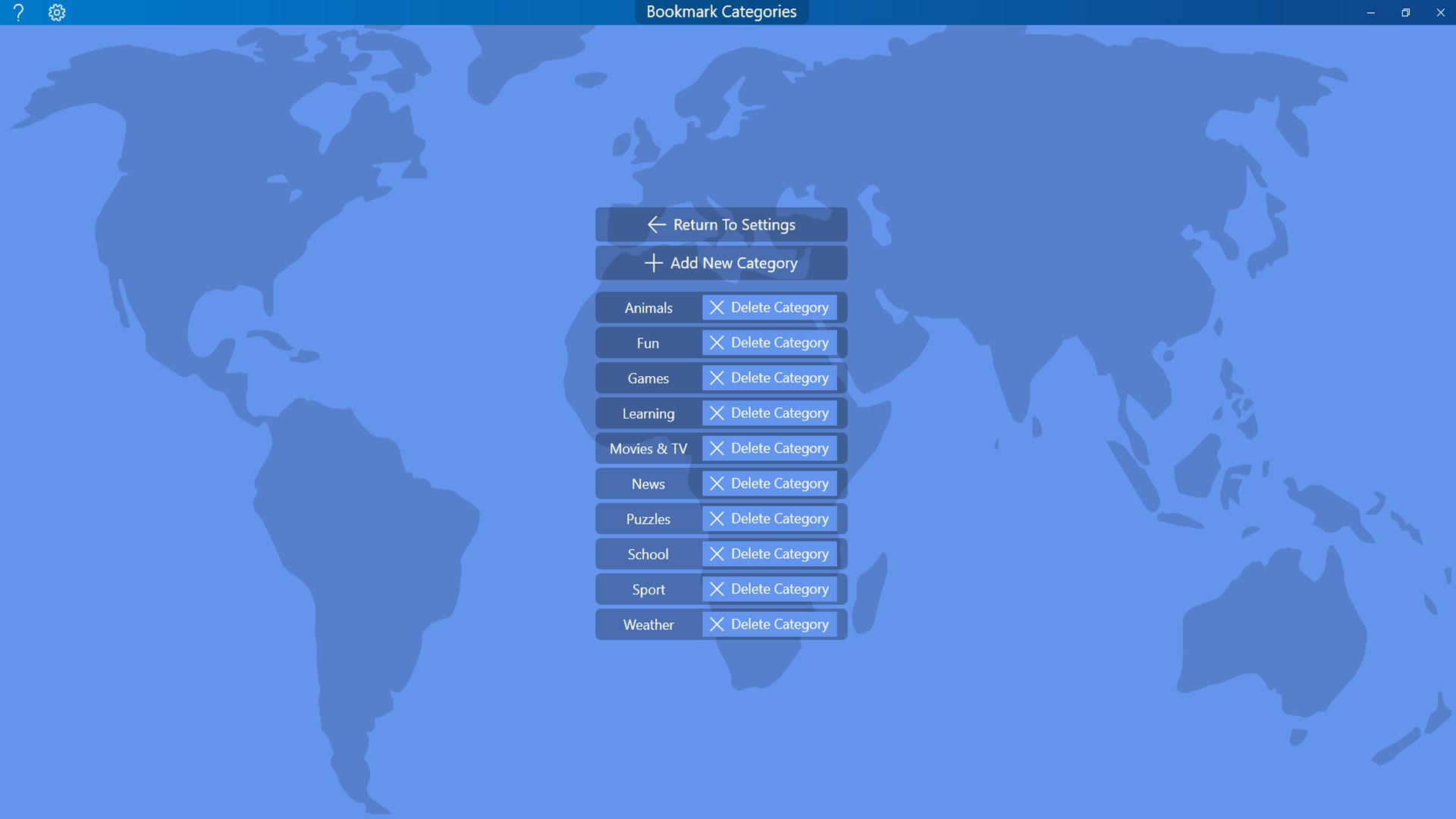The width and height of the screenshot is (1456, 819).
Task: Remove the Puzzles category
Action: click(x=769, y=519)
